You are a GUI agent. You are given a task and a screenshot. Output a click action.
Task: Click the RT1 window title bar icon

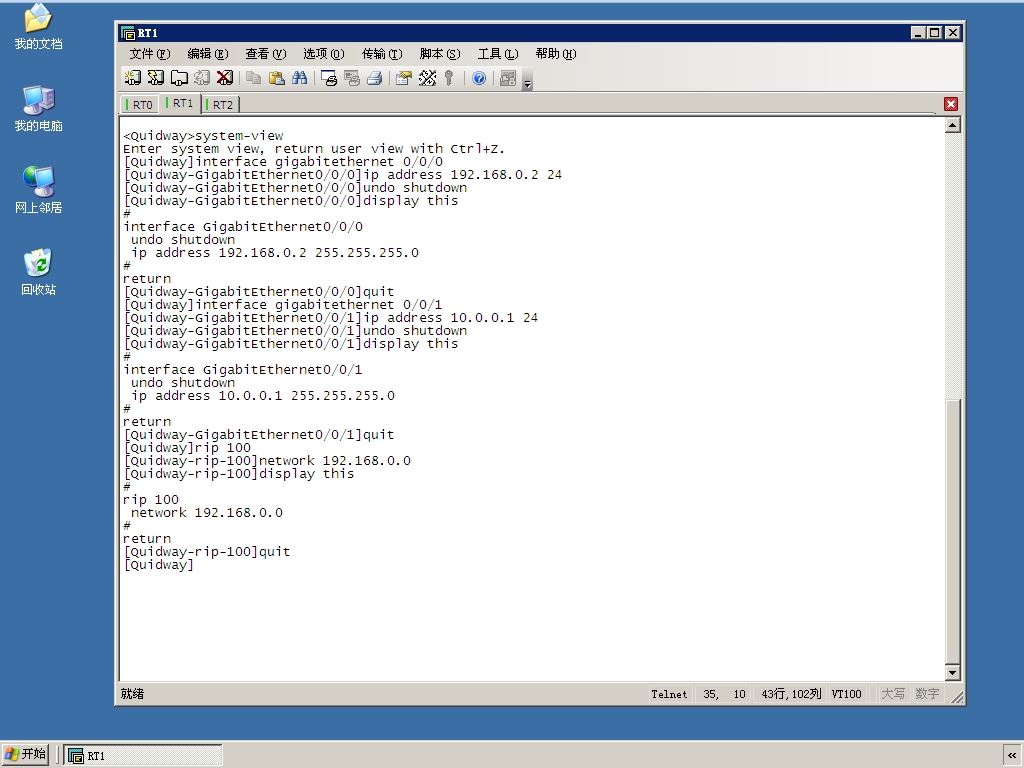pyautogui.click(x=128, y=33)
